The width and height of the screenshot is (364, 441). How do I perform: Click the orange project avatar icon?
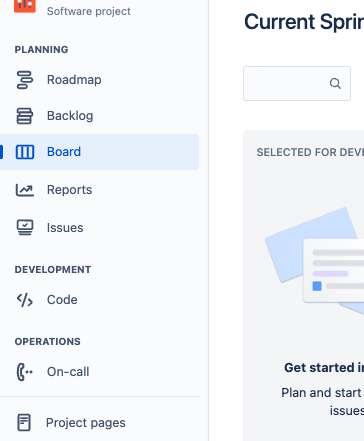[x=25, y=6]
